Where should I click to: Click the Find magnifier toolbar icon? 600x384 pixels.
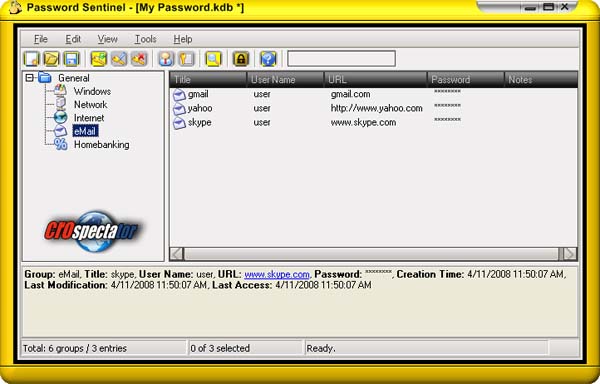(213, 59)
